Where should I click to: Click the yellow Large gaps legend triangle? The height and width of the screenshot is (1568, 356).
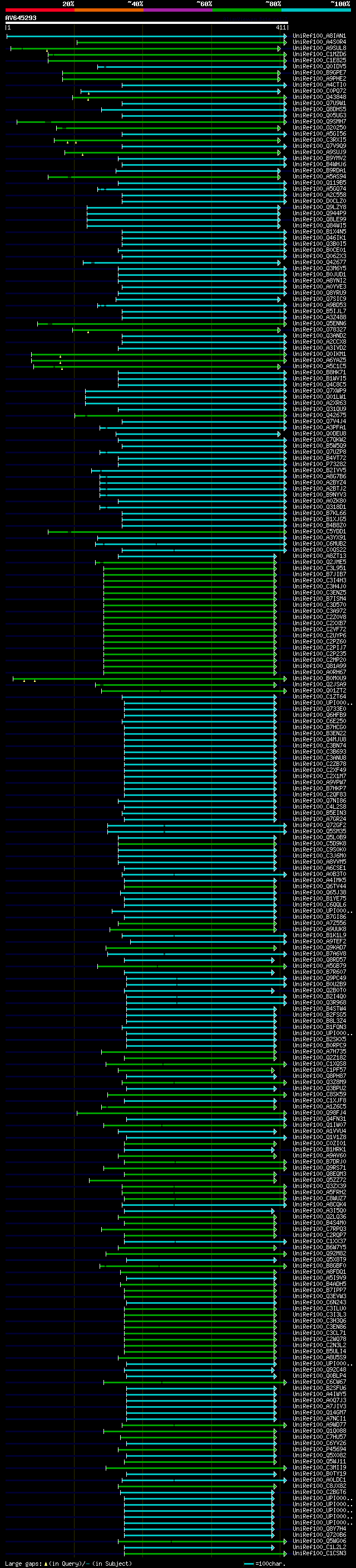(x=46, y=1564)
